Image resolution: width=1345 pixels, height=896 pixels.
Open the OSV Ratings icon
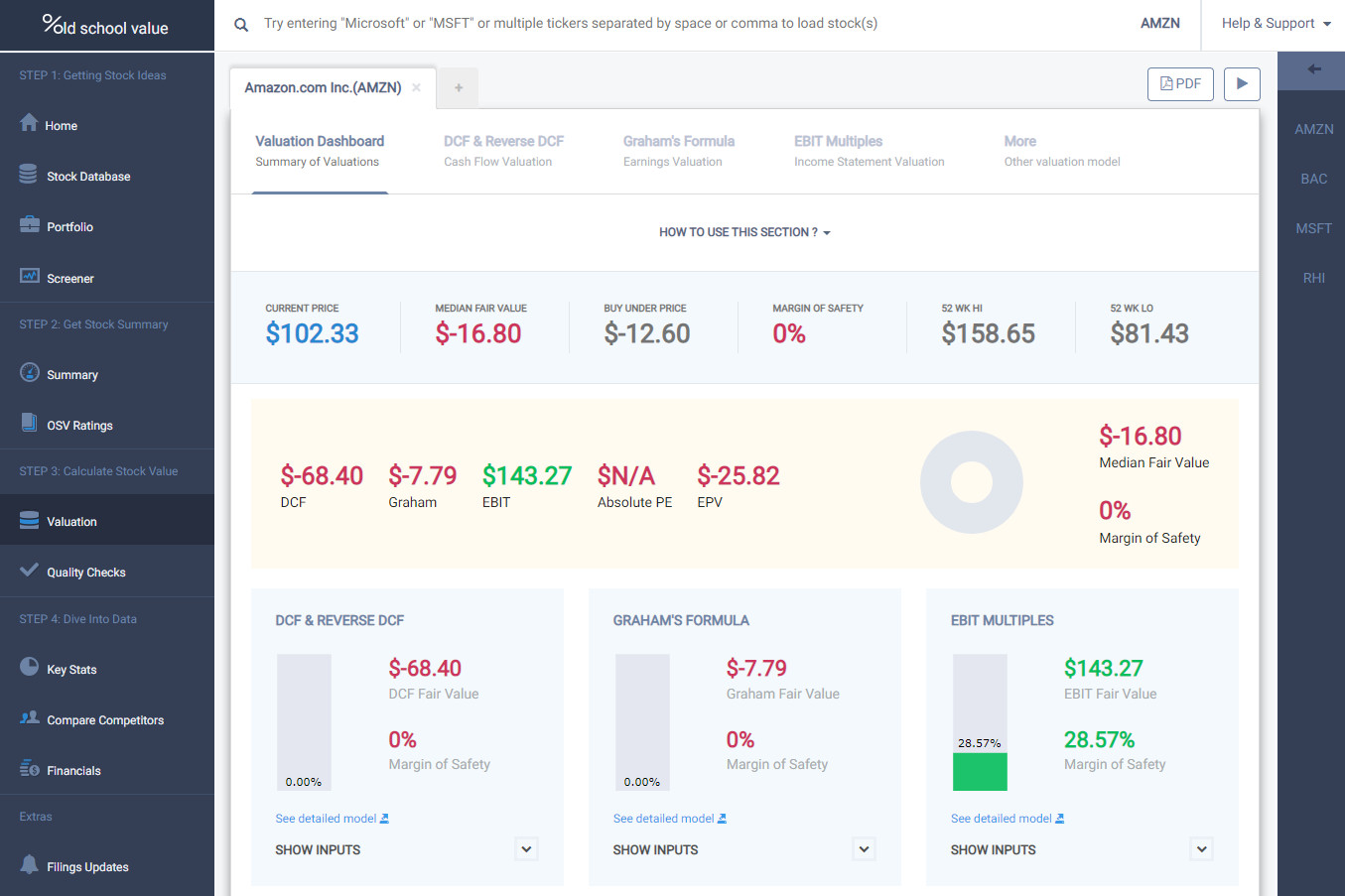29,423
